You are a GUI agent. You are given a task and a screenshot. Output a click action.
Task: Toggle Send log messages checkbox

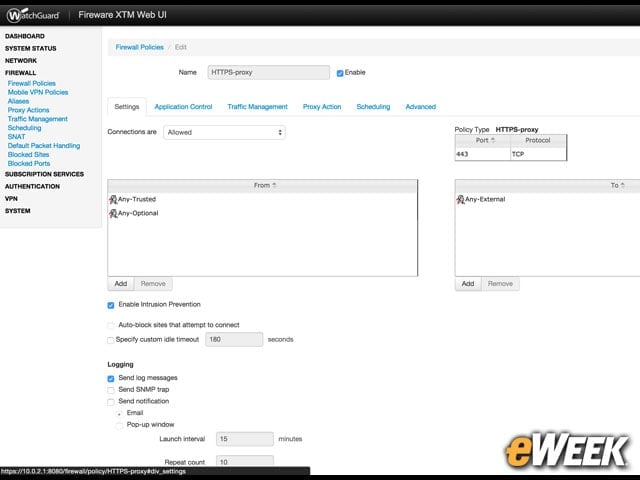111,378
